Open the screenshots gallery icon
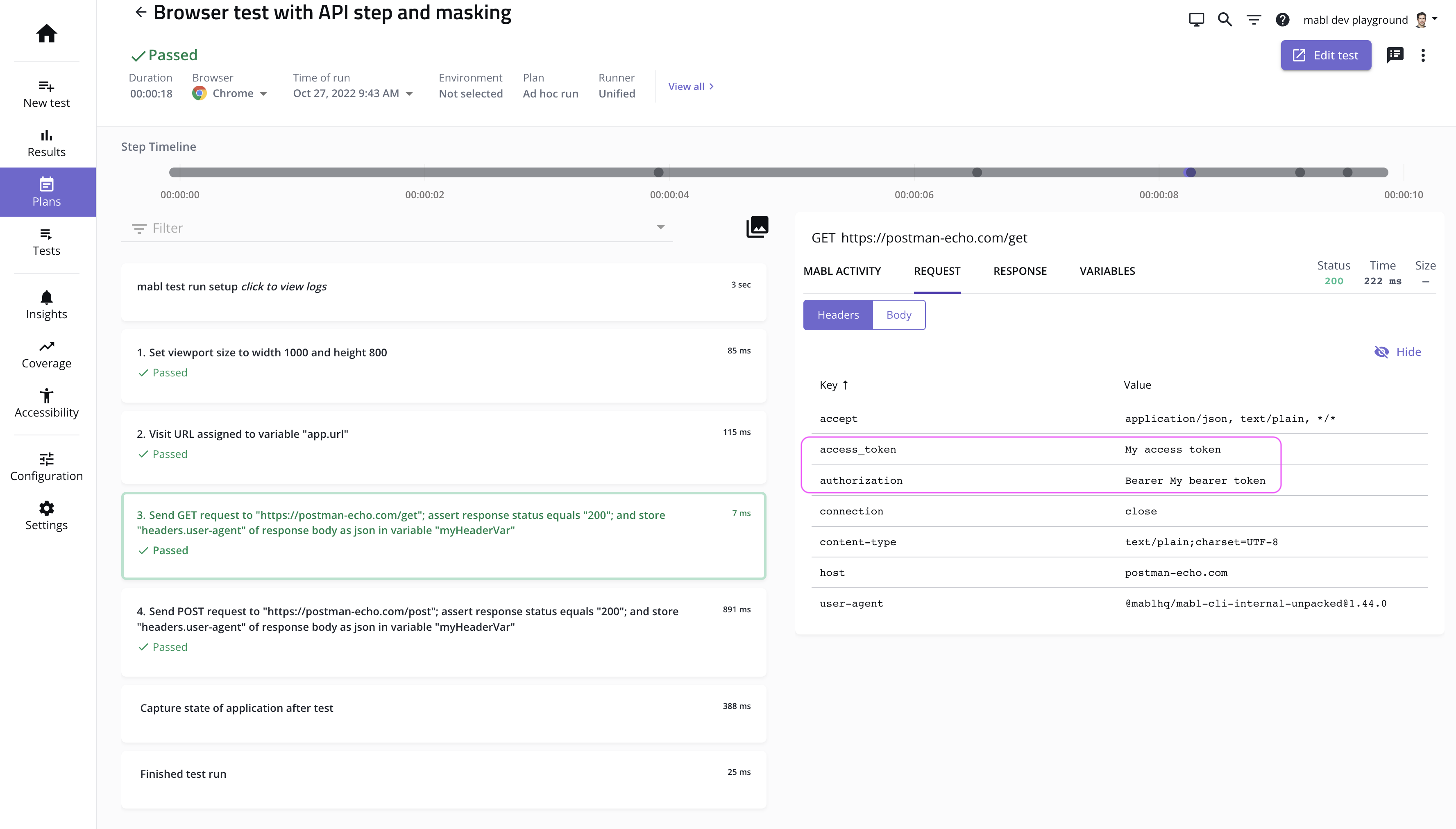 pyautogui.click(x=757, y=227)
